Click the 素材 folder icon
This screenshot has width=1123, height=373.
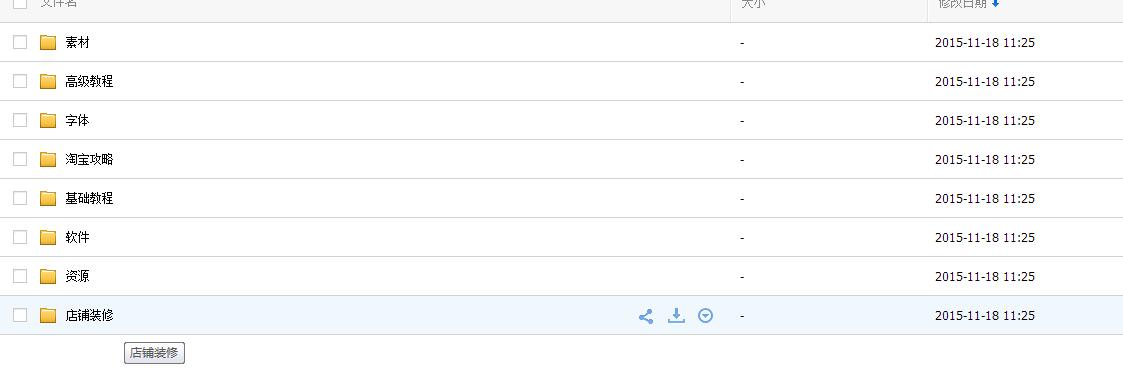point(48,42)
